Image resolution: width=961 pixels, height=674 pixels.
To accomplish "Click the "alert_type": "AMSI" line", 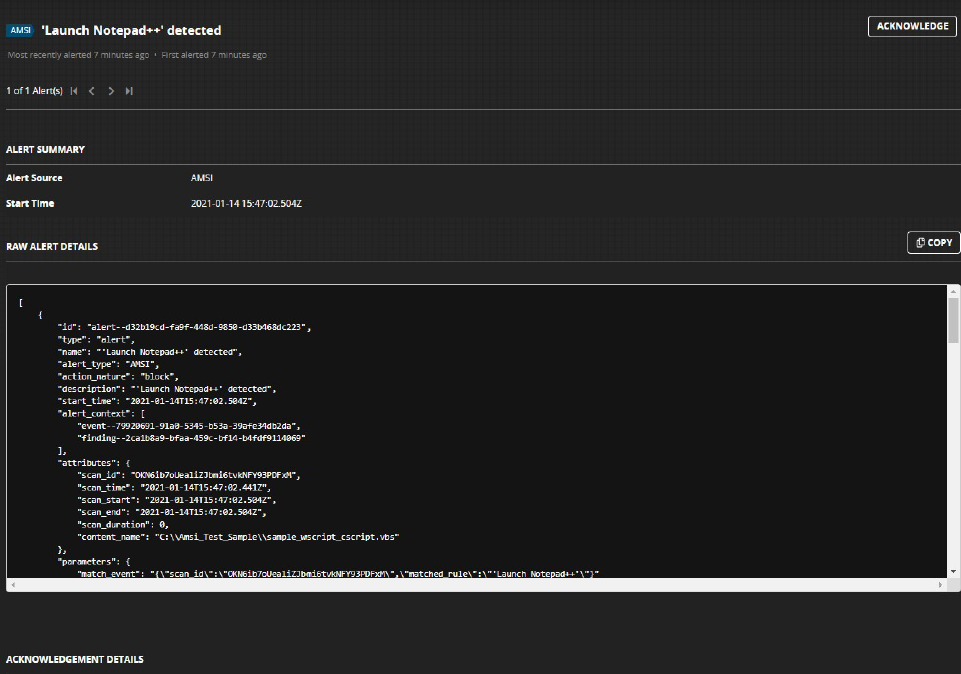I will coord(108,364).
